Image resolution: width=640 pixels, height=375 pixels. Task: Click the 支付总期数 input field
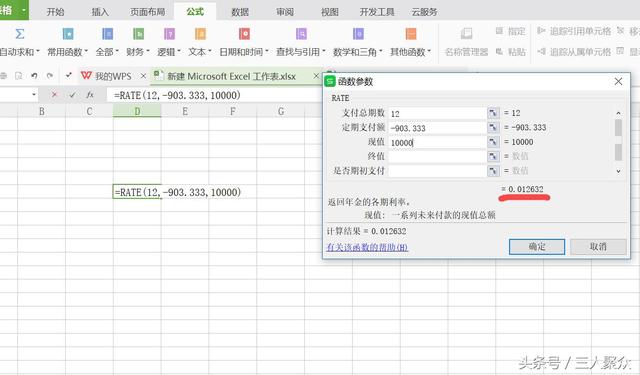pos(437,113)
